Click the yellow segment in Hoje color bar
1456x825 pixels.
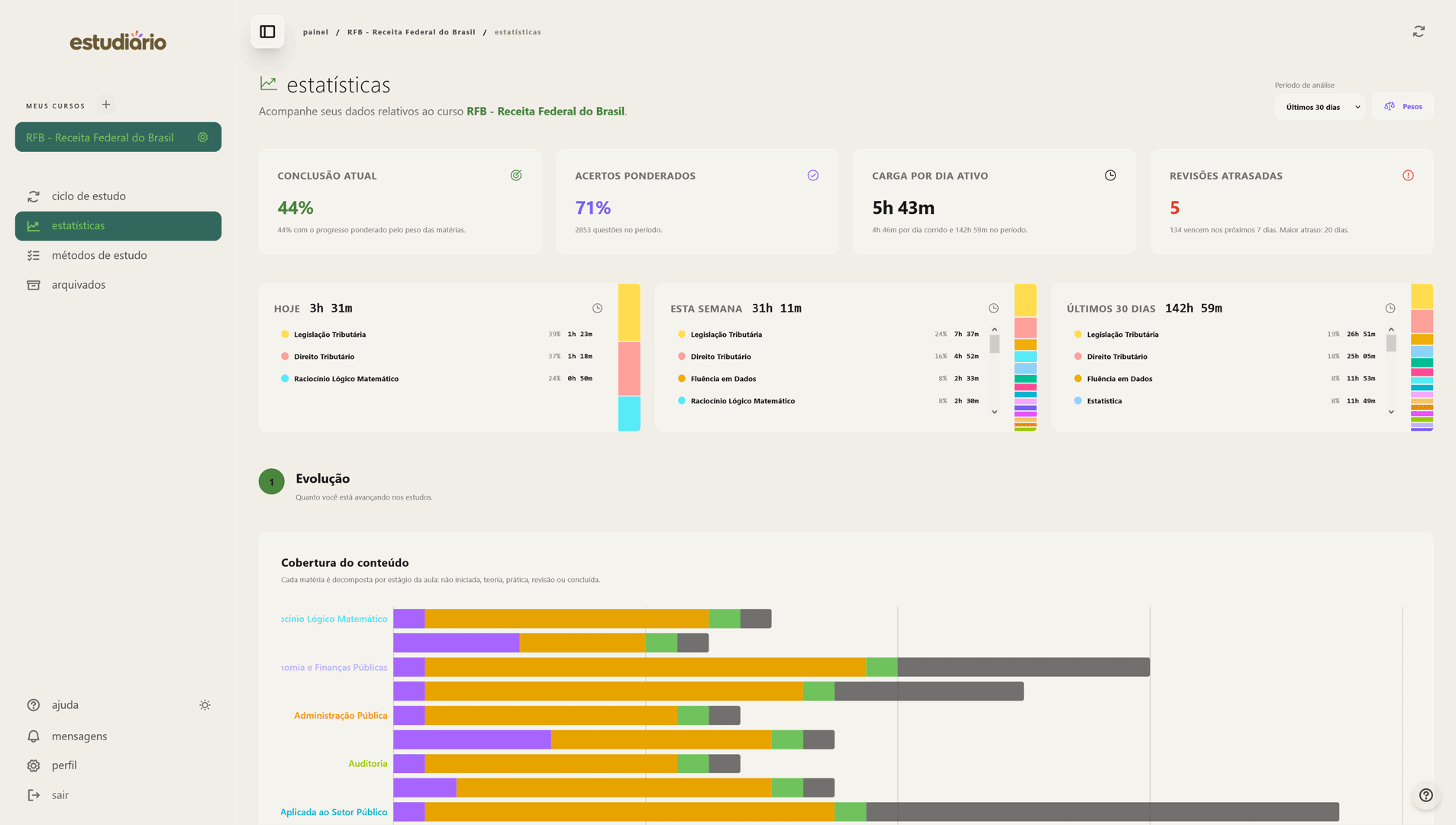click(629, 312)
